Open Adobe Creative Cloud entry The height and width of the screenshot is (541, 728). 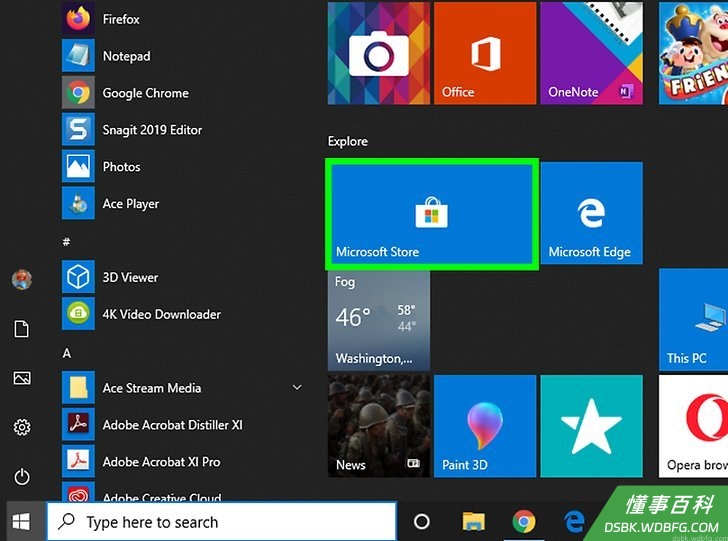(161, 495)
